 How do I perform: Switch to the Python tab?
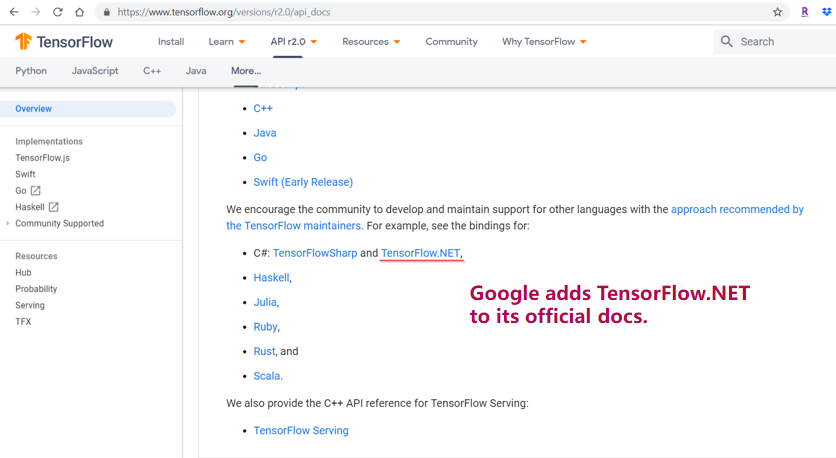[31, 71]
